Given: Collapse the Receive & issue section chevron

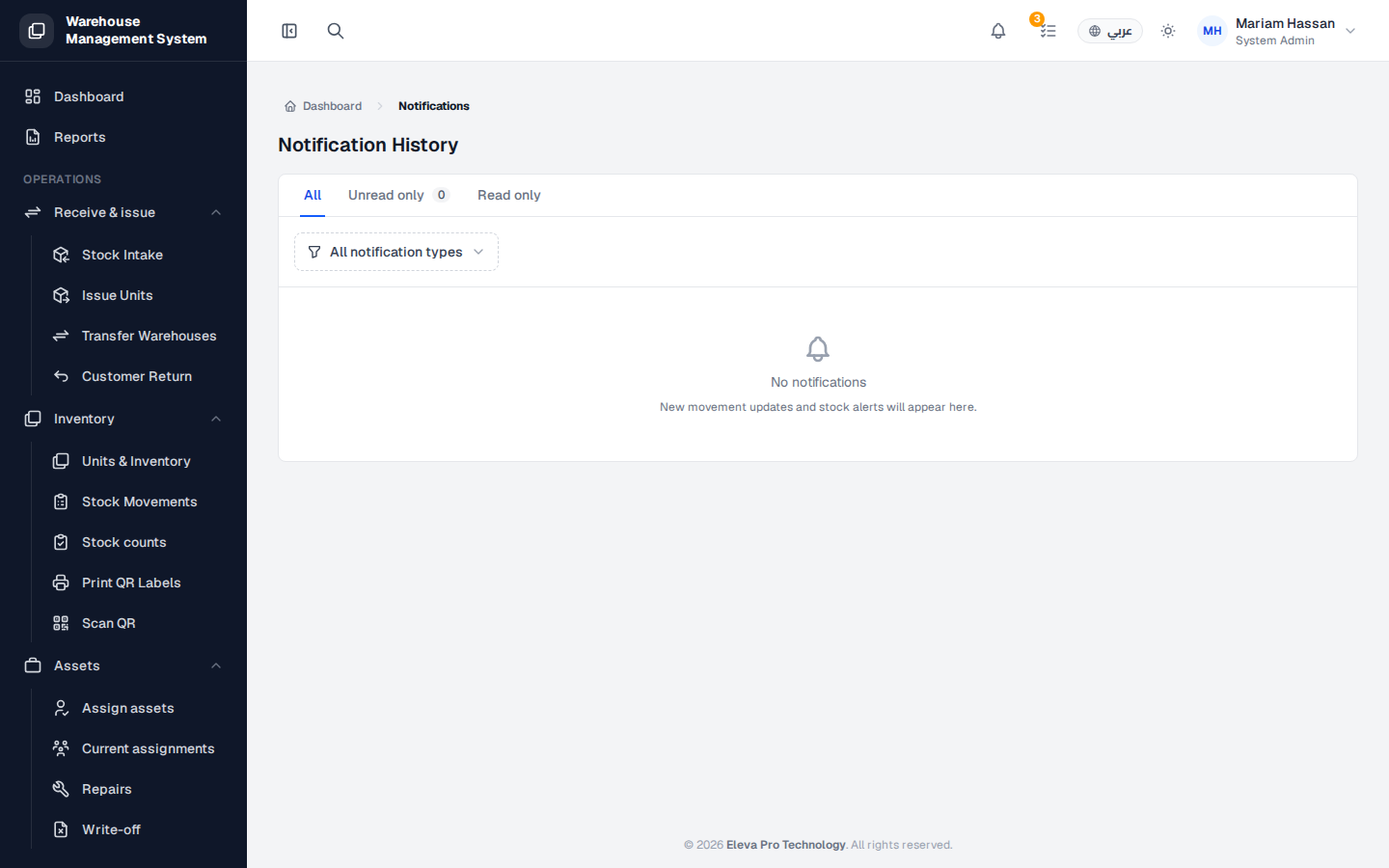Looking at the screenshot, I should click(x=216, y=212).
